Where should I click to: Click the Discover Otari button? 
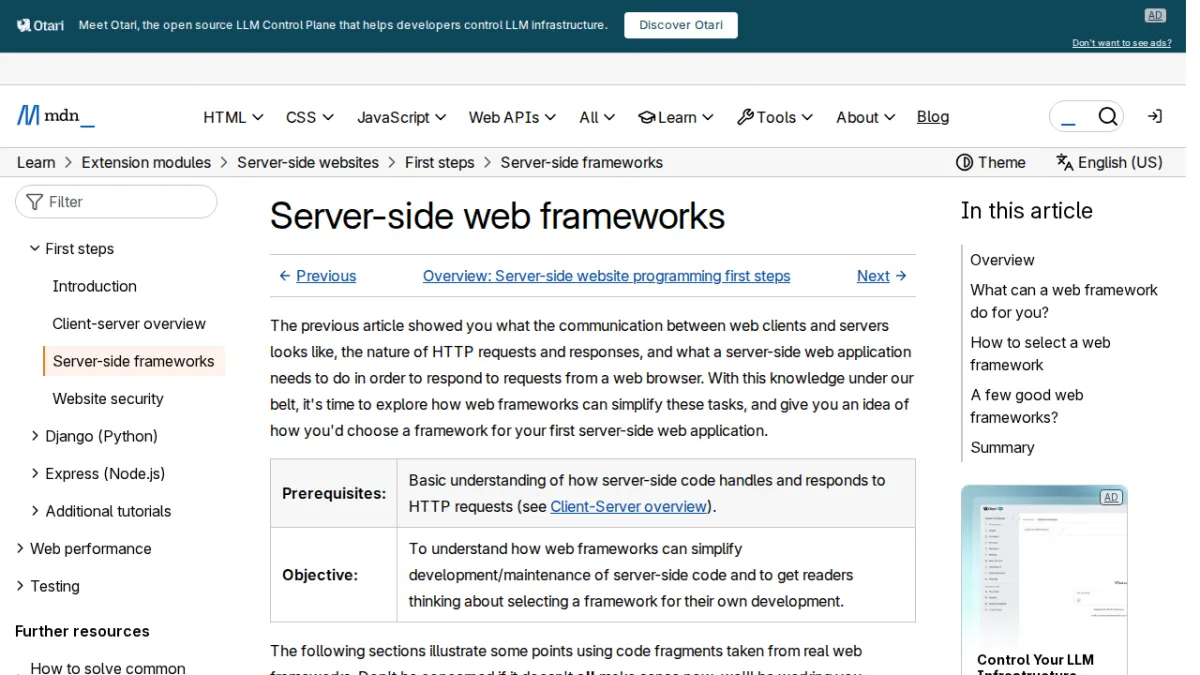click(681, 25)
